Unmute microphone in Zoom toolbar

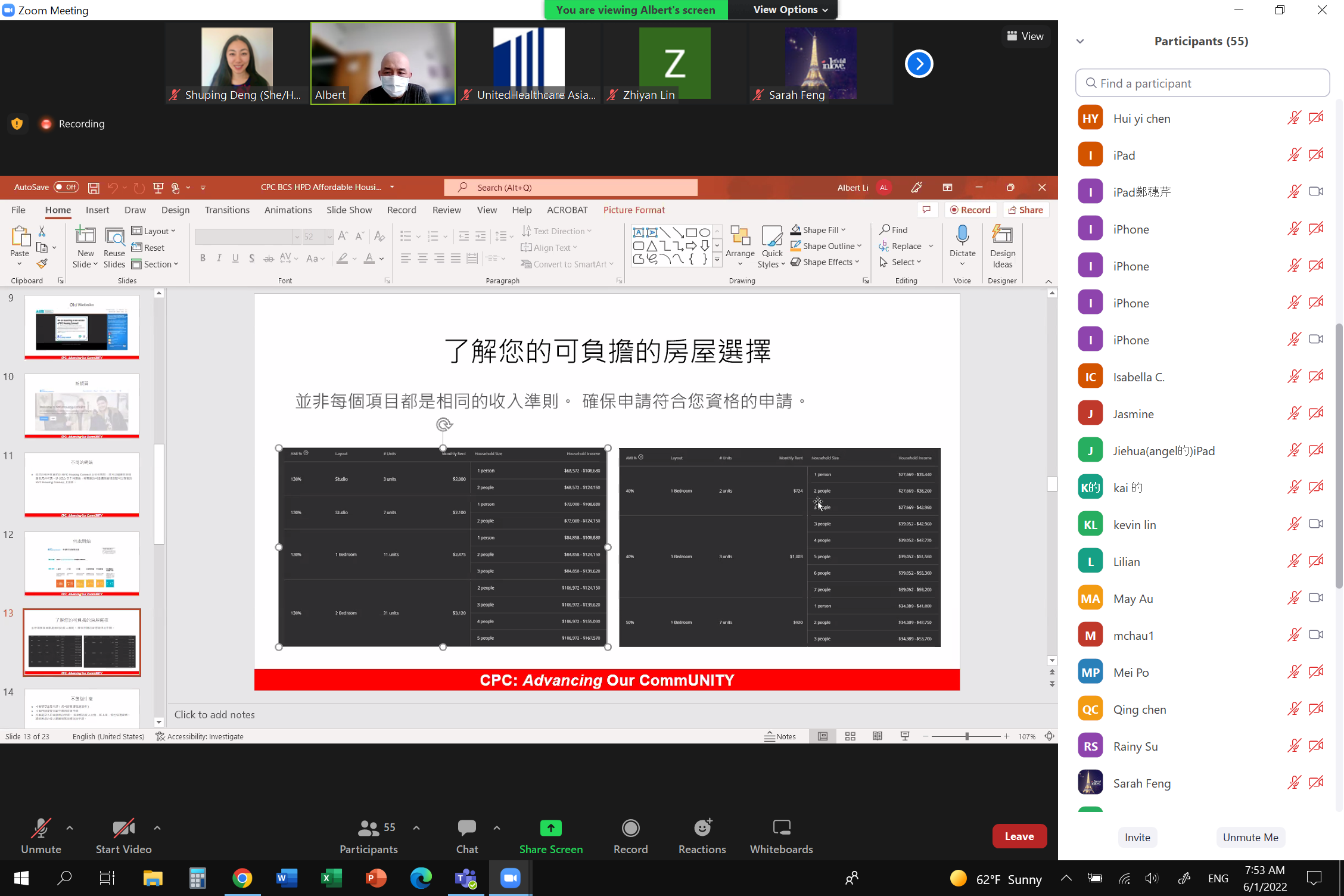coord(41,836)
